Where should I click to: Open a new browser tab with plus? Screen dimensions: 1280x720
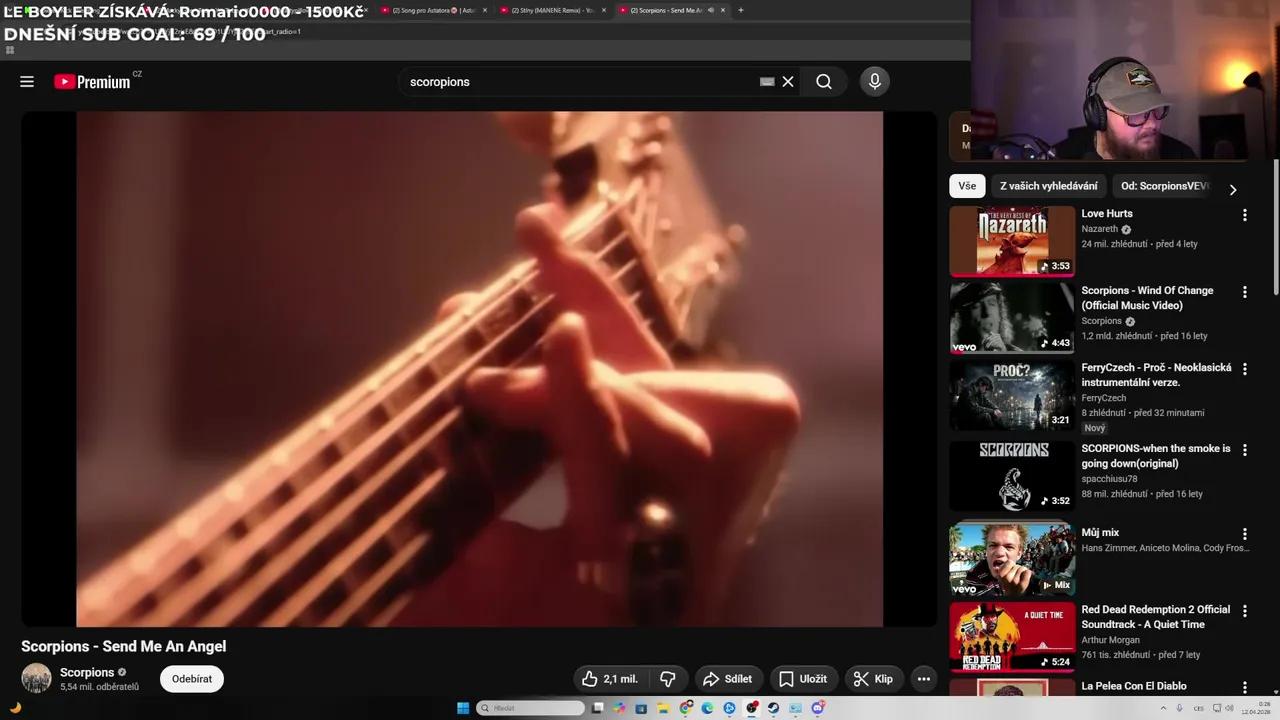(x=740, y=10)
